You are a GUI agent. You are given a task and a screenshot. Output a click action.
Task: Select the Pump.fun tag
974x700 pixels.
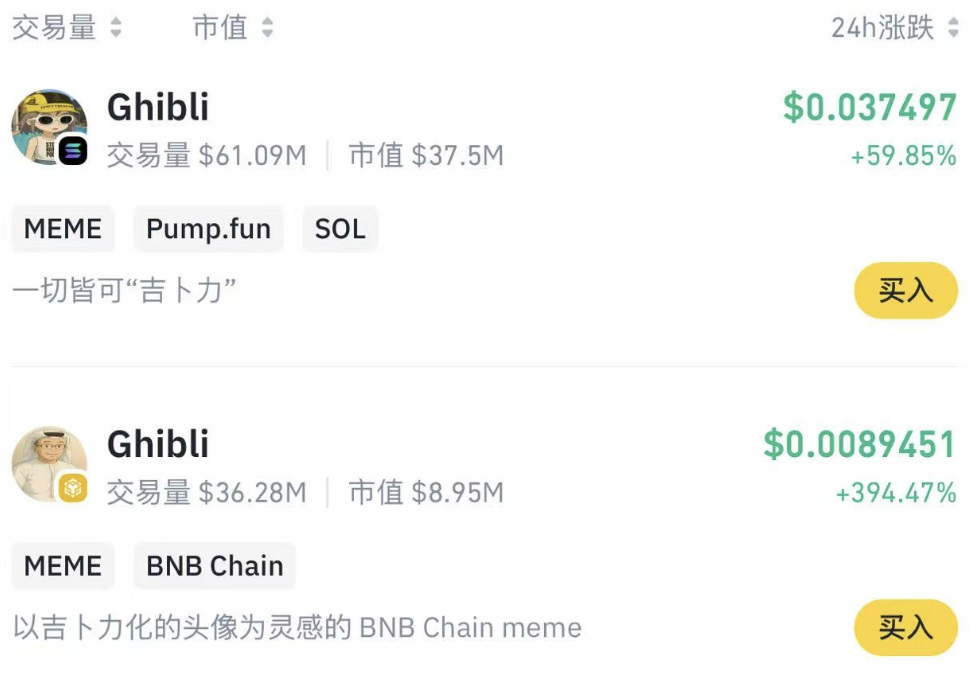[208, 229]
